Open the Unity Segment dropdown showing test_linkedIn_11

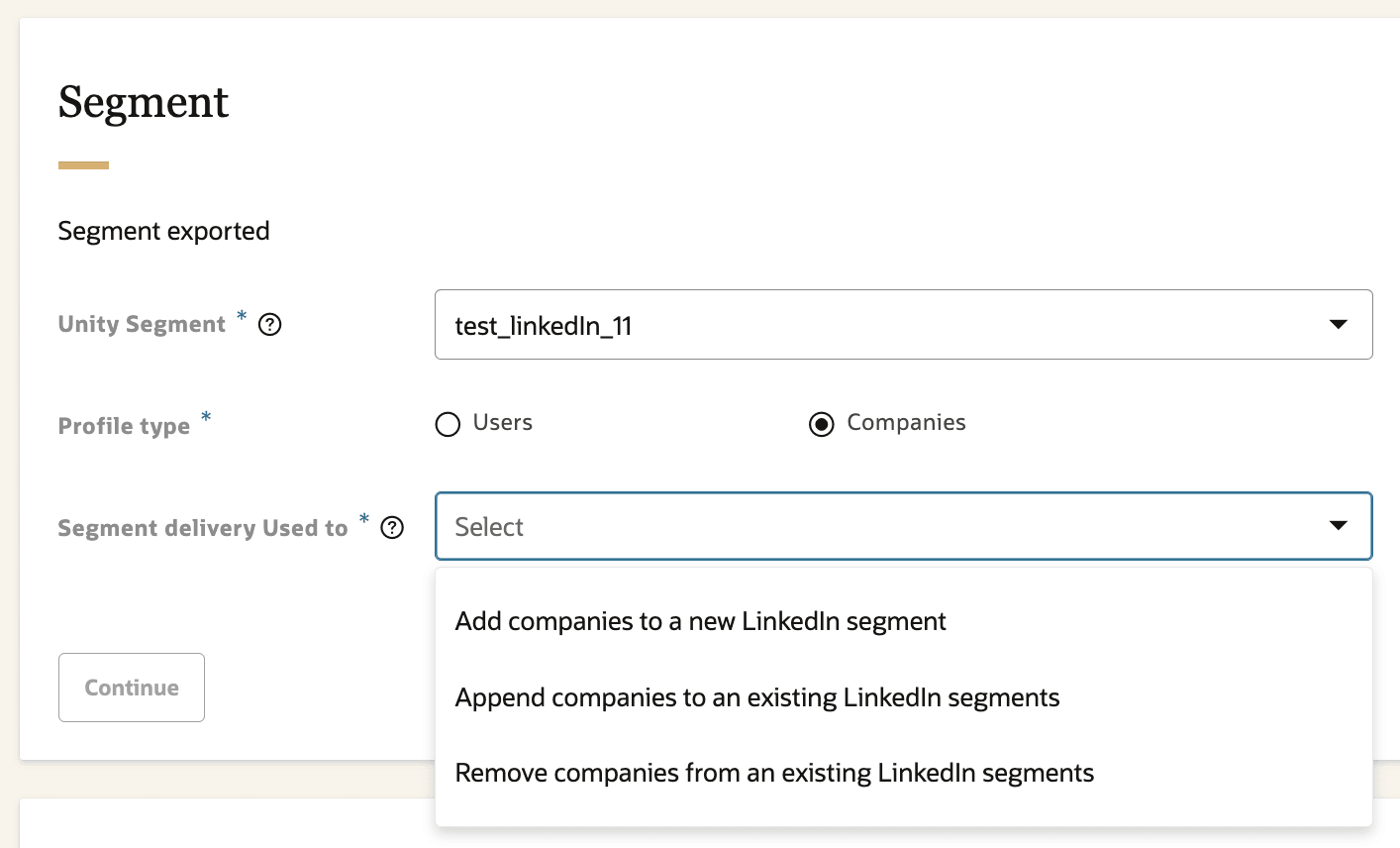point(903,324)
